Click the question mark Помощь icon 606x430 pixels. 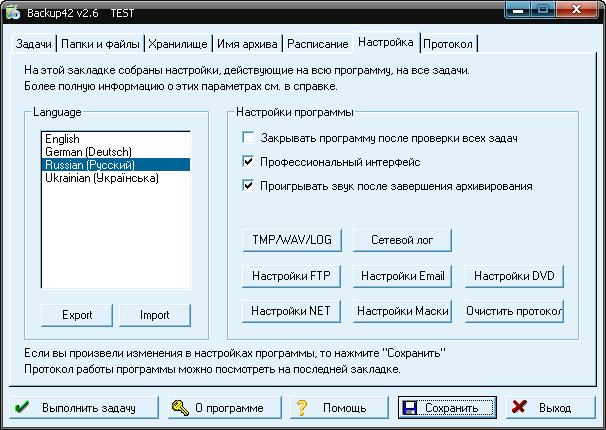tap(301, 408)
